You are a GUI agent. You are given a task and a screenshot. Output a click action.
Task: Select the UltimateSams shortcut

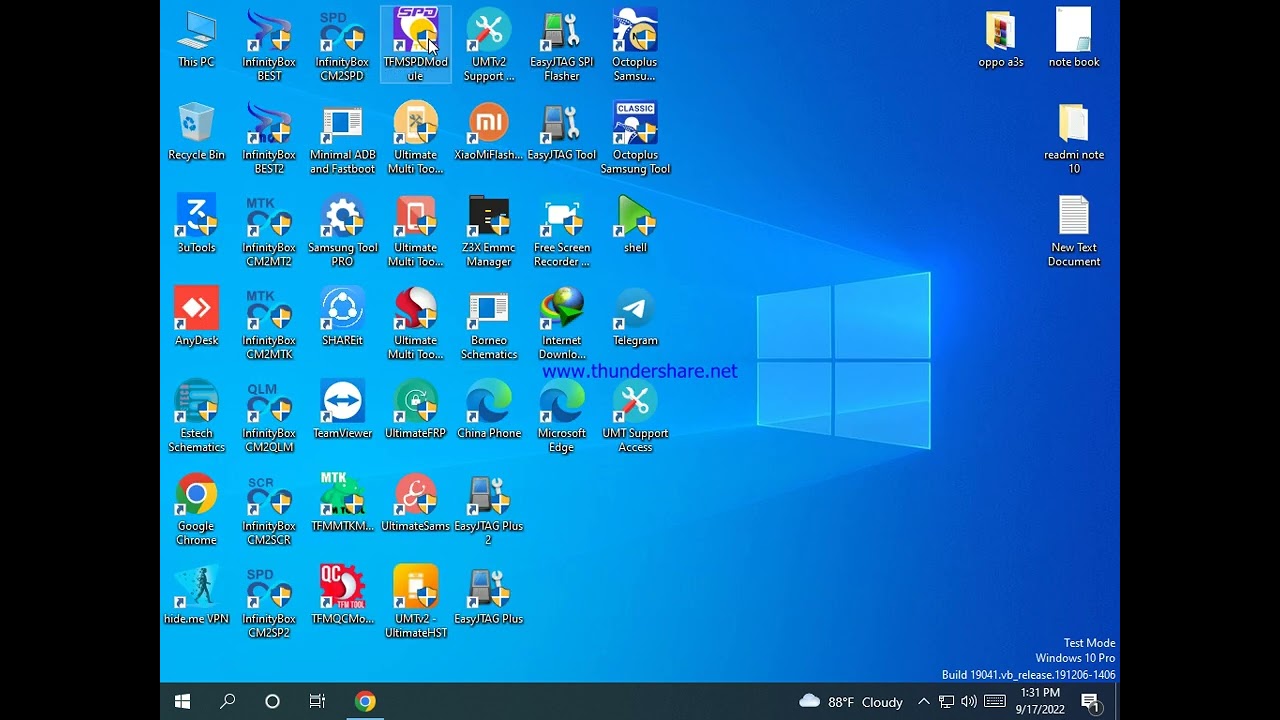click(x=415, y=504)
